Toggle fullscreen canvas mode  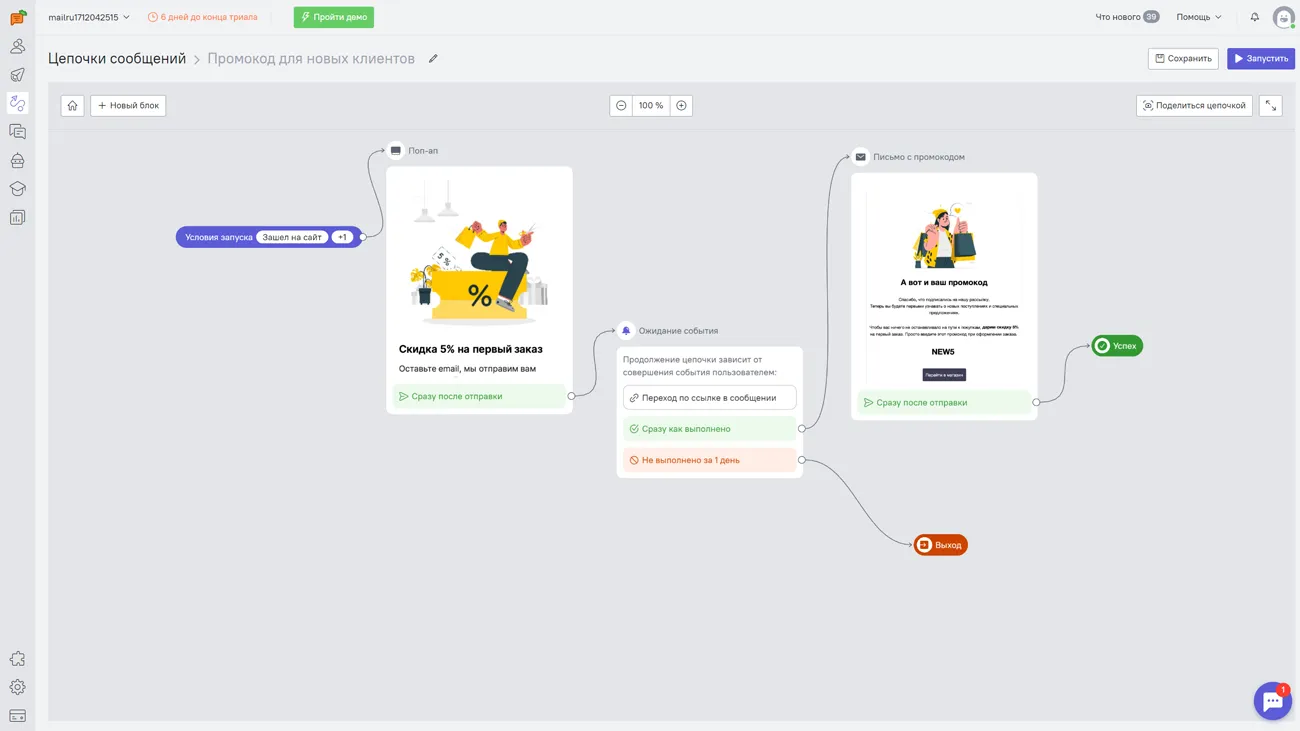(x=1270, y=106)
